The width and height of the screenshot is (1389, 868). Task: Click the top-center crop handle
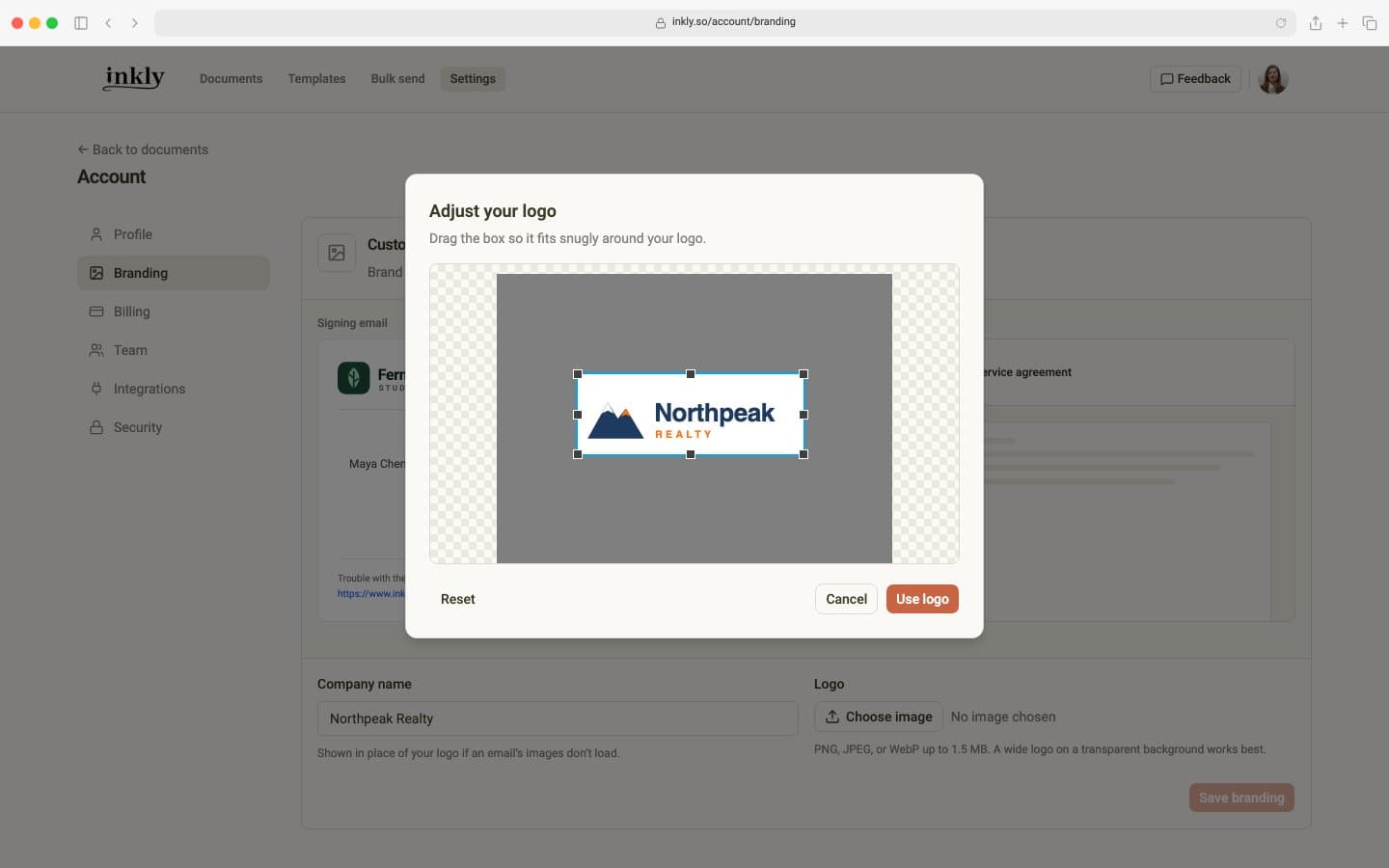pos(691,374)
